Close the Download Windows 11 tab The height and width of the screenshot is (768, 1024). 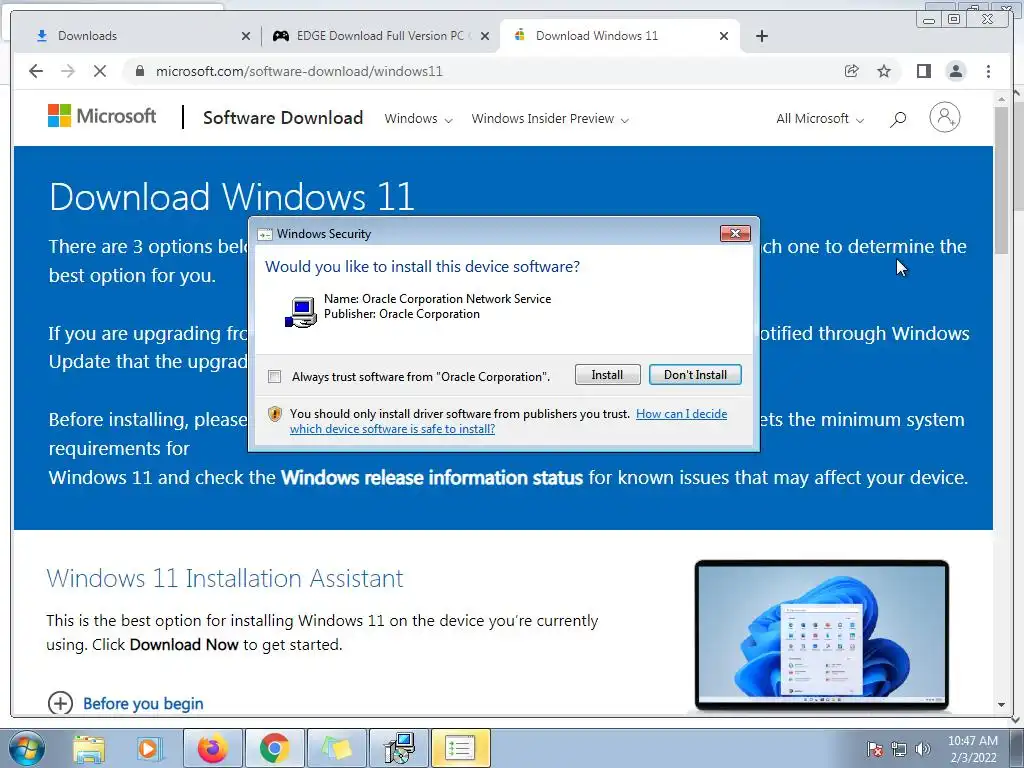click(x=724, y=37)
